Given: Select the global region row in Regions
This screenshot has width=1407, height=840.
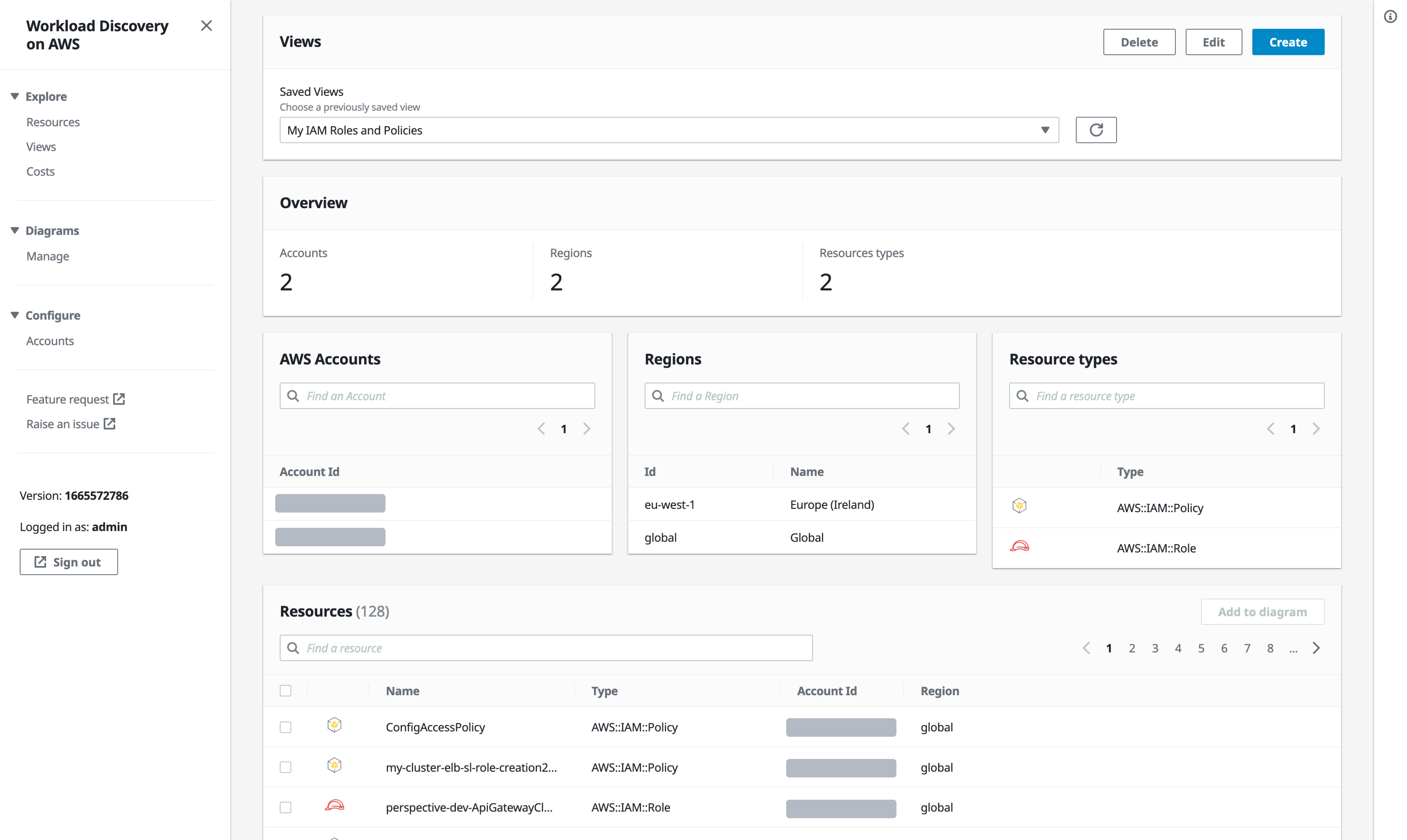Looking at the screenshot, I should 802,537.
